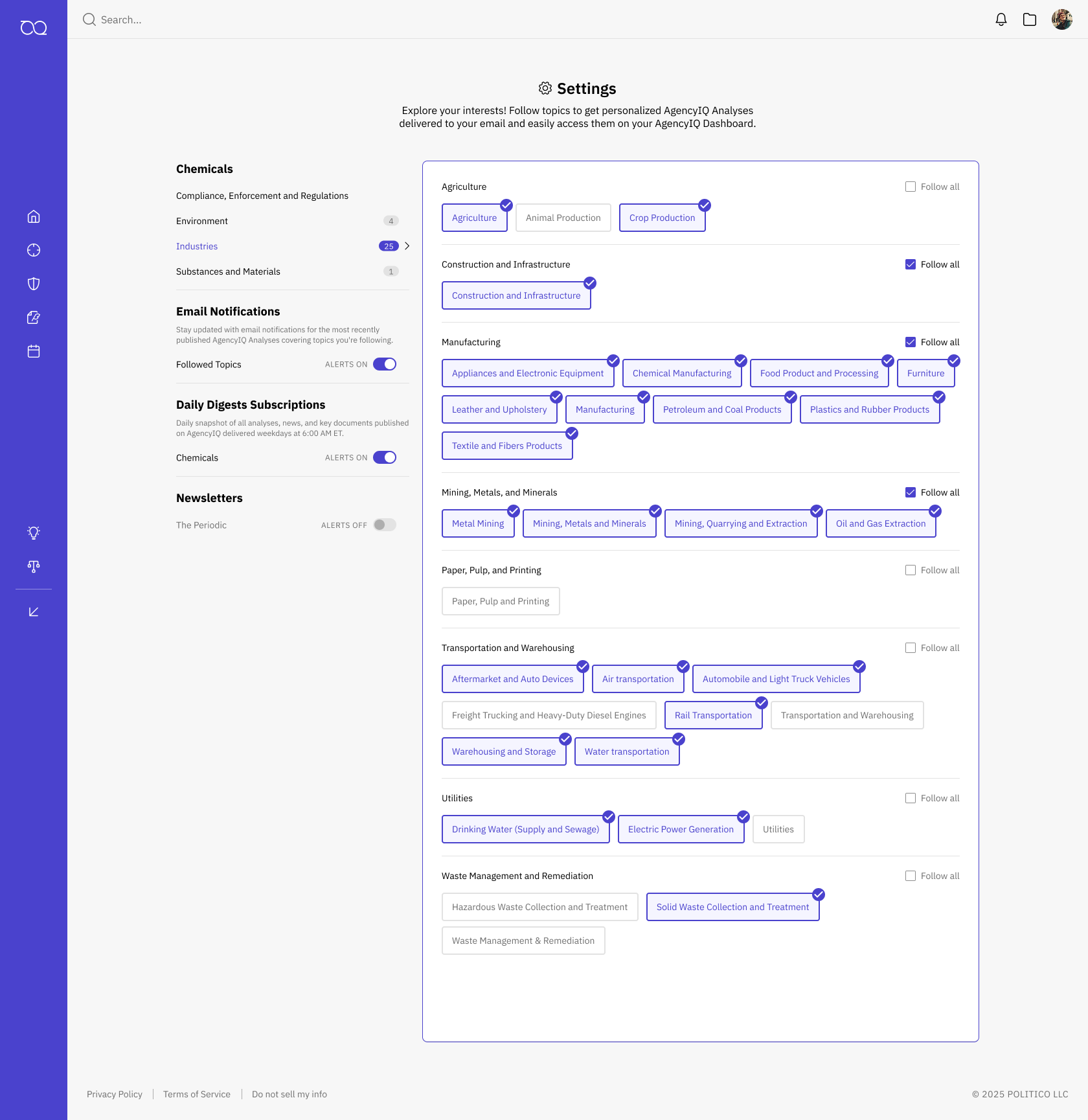
Task: Open the notifications bell icon
Action: click(1001, 19)
